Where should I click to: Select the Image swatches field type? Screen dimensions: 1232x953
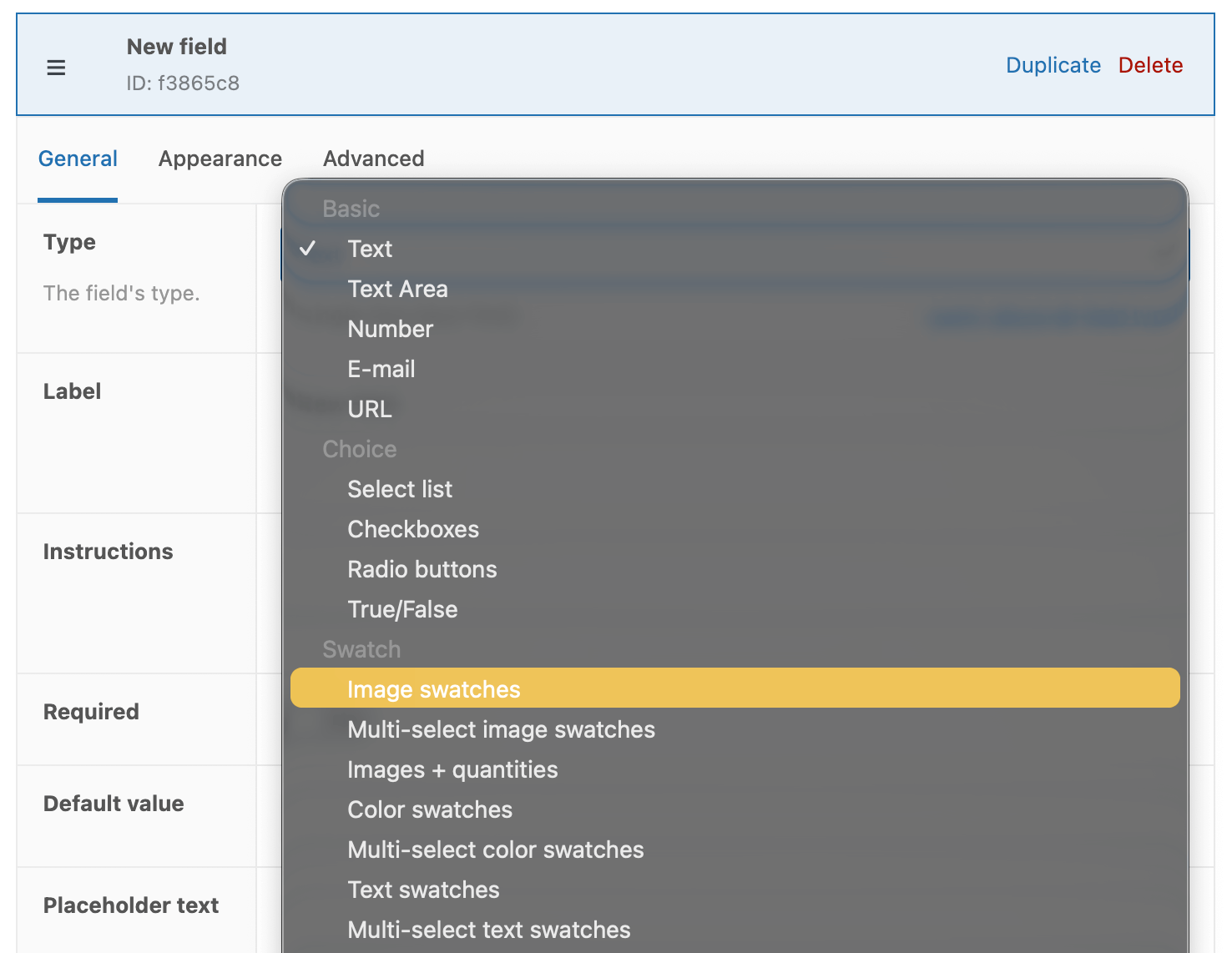tap(433, 689)
